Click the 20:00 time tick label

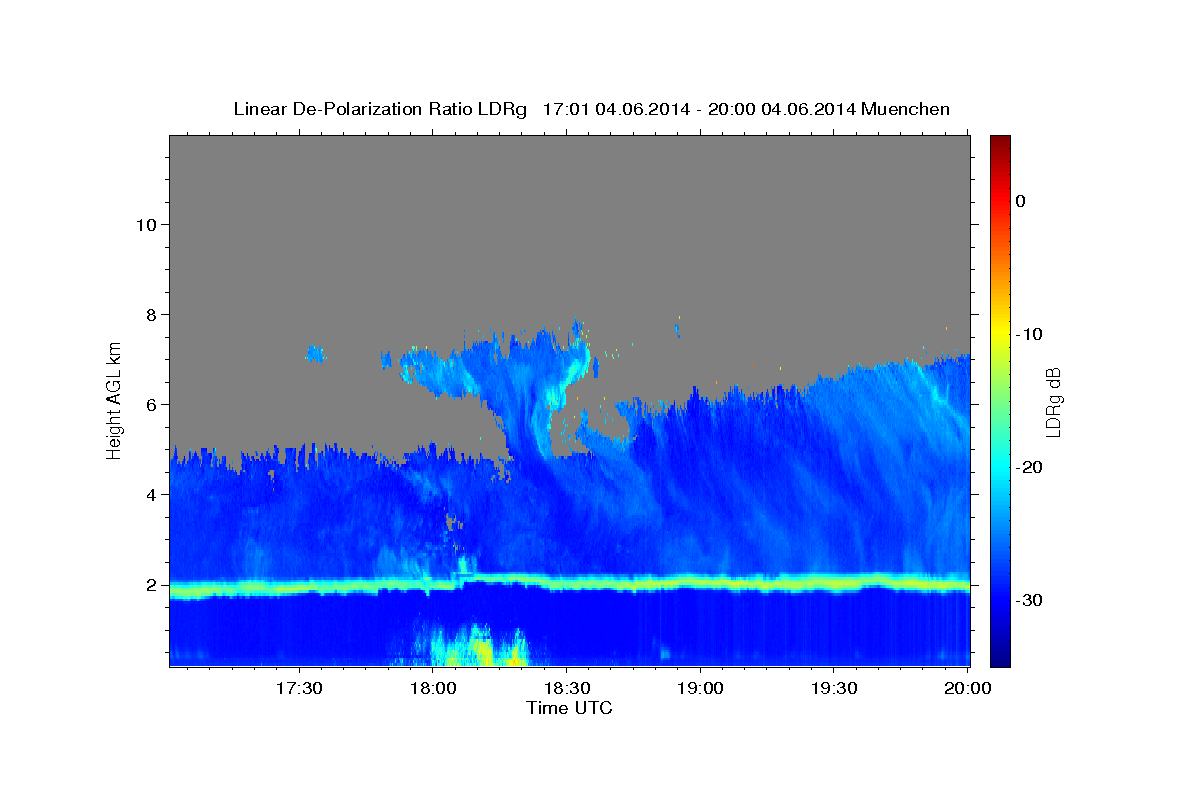968,689
